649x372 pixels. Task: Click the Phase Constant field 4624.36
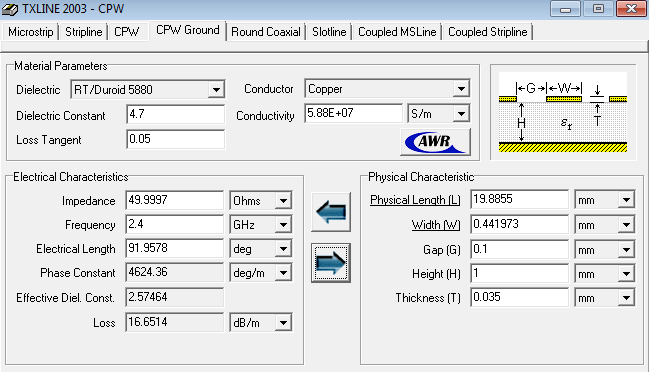[x=175, y=272]
